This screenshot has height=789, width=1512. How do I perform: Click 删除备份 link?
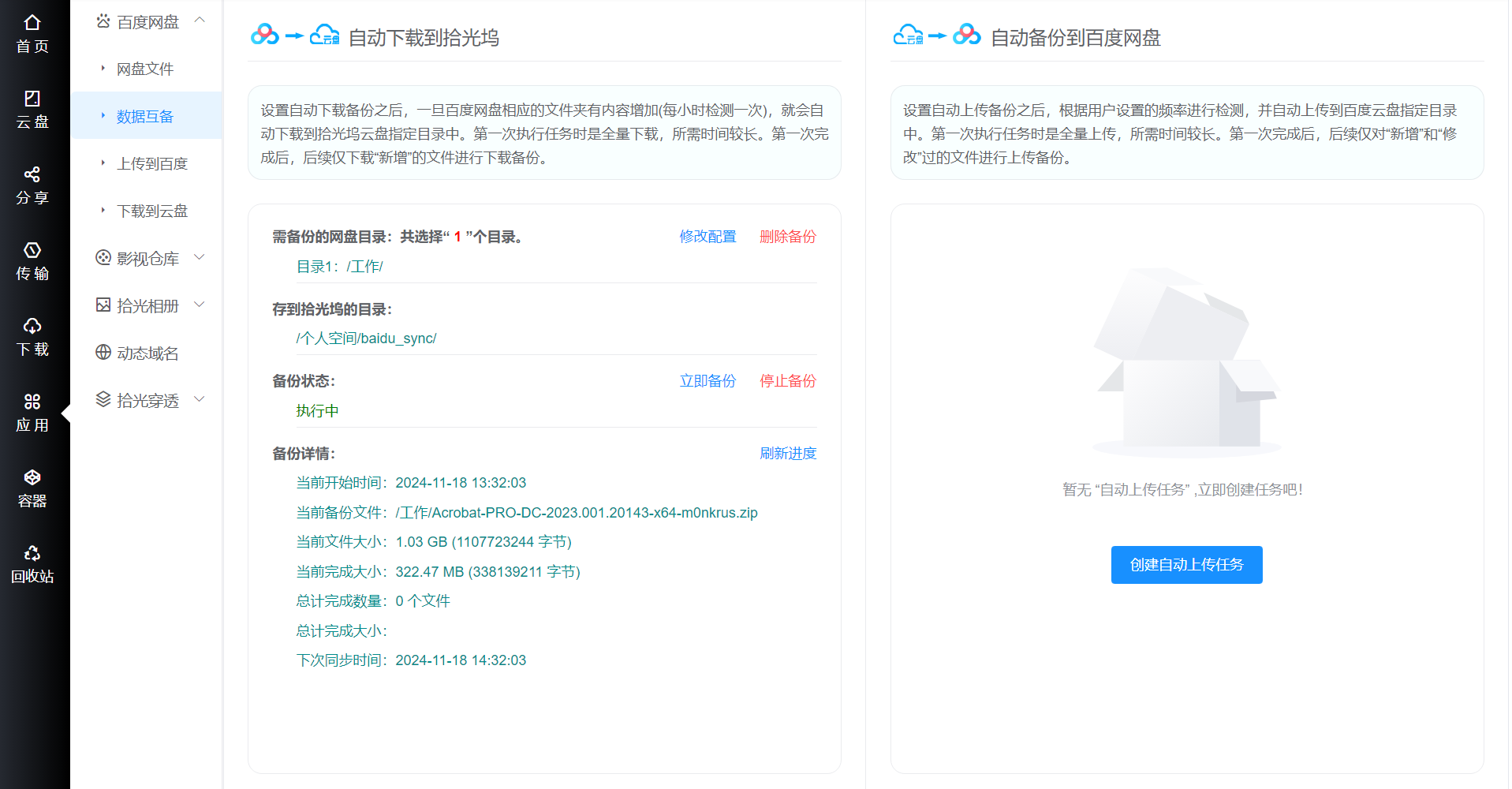[x=787, y=237]
